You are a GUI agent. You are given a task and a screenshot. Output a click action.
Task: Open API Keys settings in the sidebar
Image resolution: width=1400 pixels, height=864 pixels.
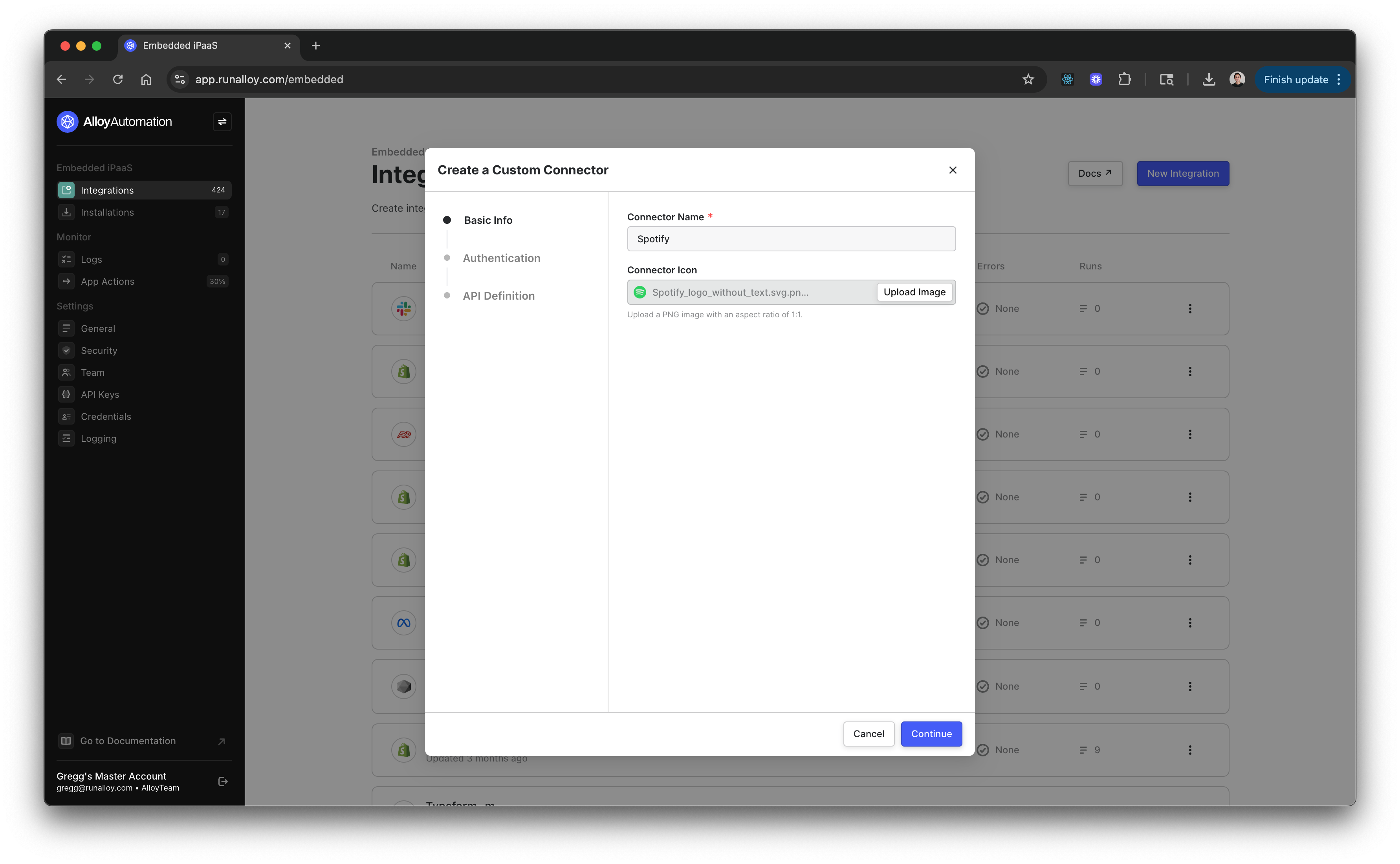click(x=100, y=395)
